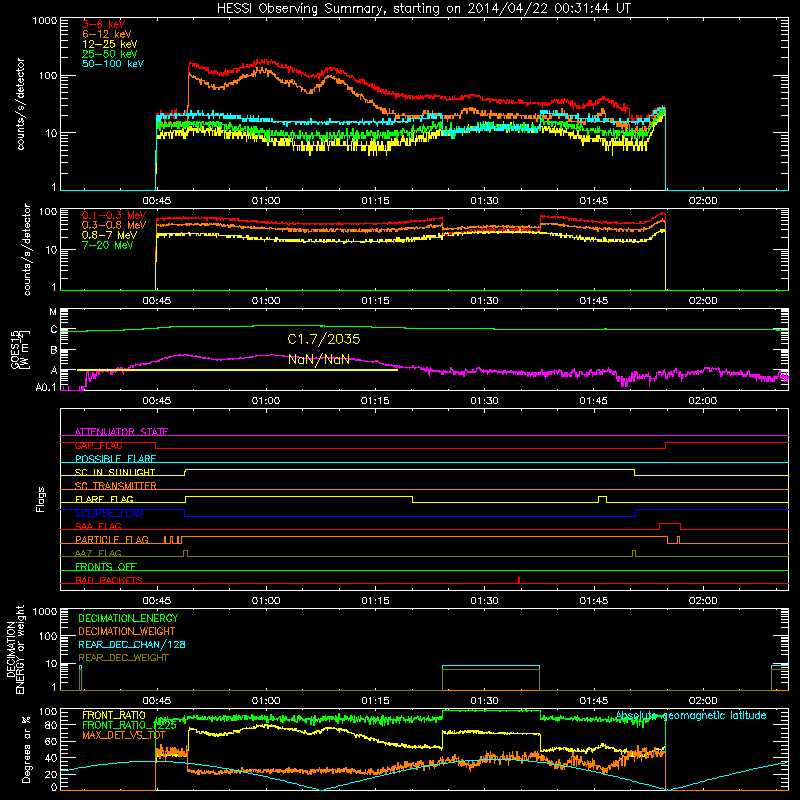Click the NaN/NaN annotation in GOES panel
Screen dimensions: 800x800
319,359
